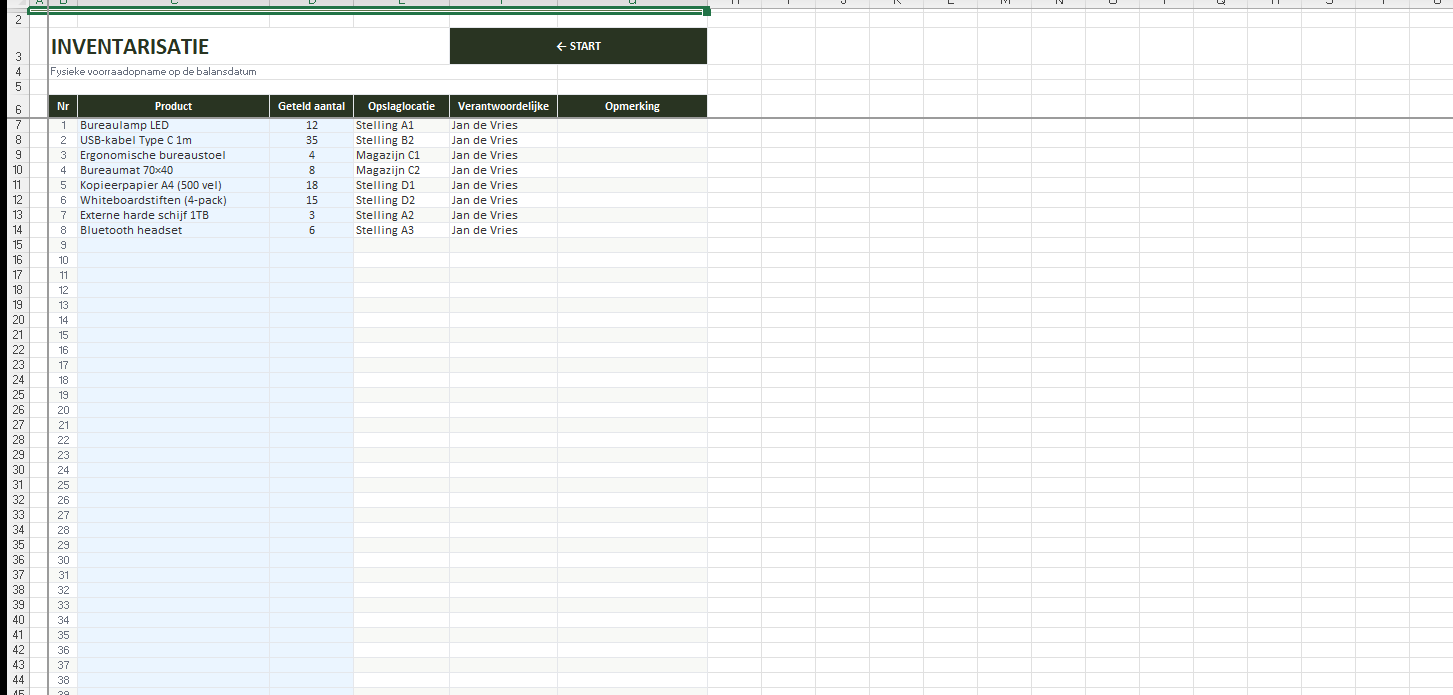This screenshot has width=1453, height=695.
Task: Select the Ergonomische bureaustoel cell
Action: (153, 155)
